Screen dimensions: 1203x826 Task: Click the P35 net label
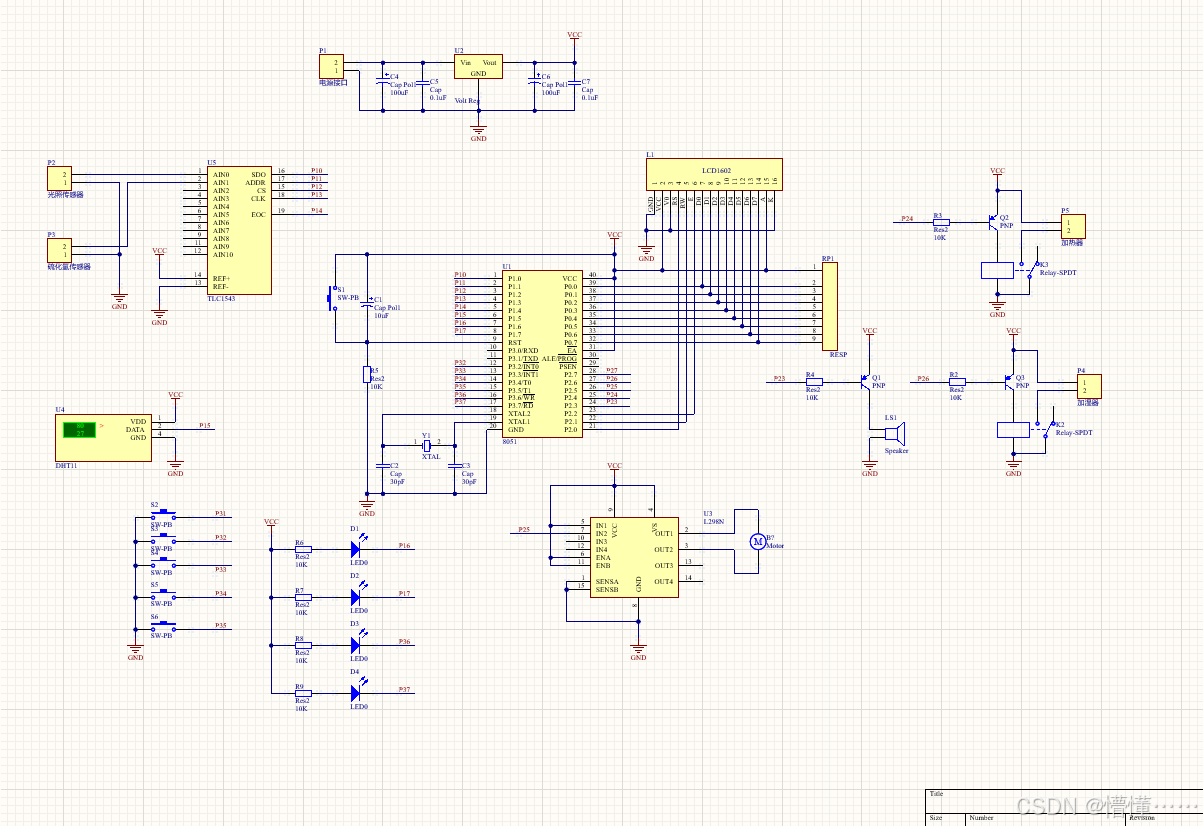(x=221, y=626)
